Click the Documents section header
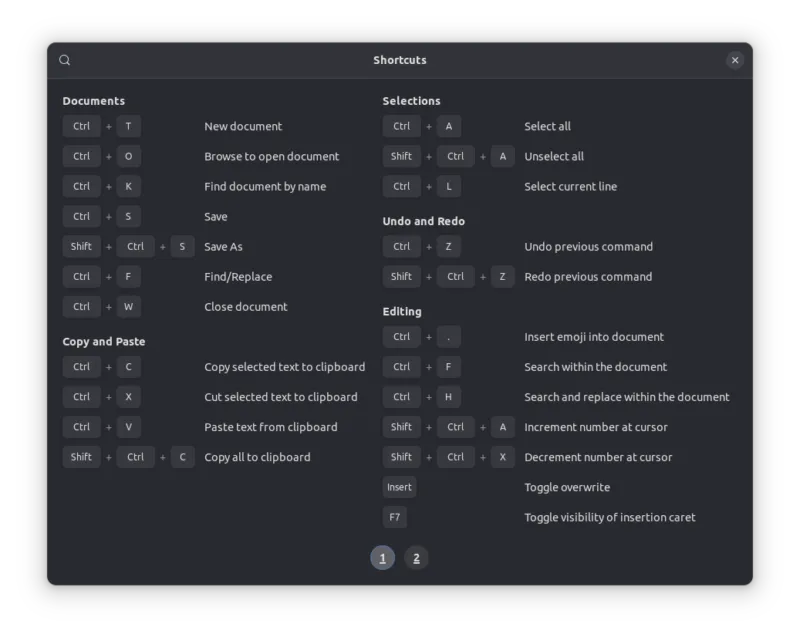The width and height of the screenshot is (800, 637). (94, 101)
